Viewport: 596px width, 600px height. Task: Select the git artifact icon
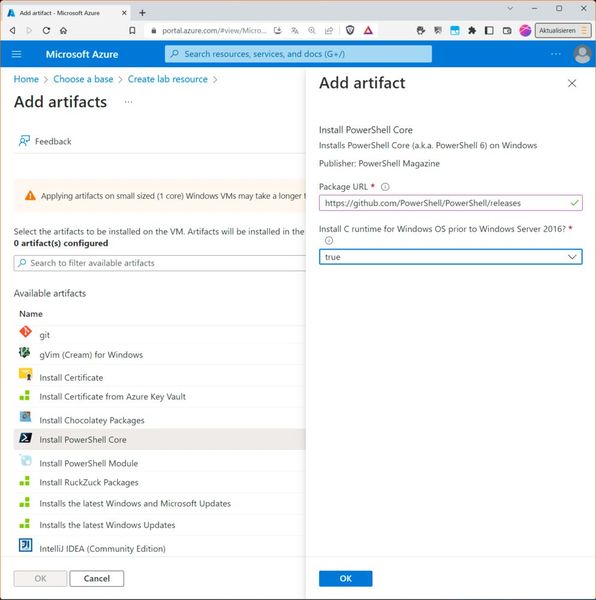coord(25,331)
